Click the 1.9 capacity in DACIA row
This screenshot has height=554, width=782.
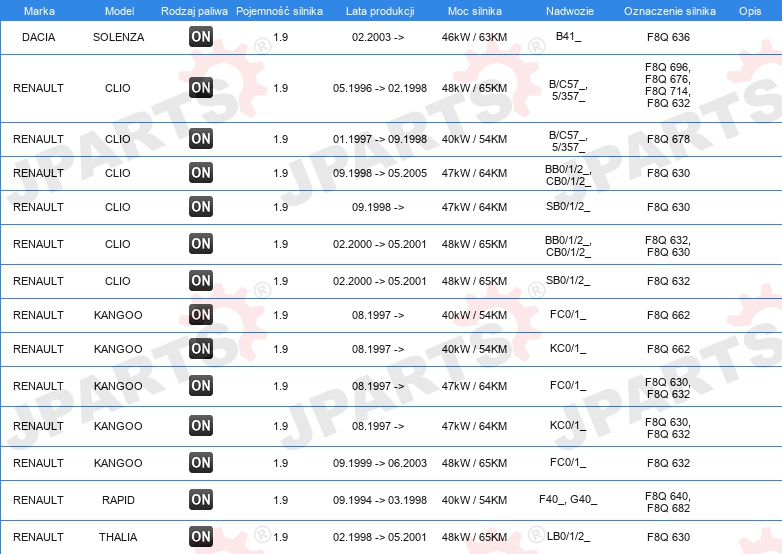point(281,37)
